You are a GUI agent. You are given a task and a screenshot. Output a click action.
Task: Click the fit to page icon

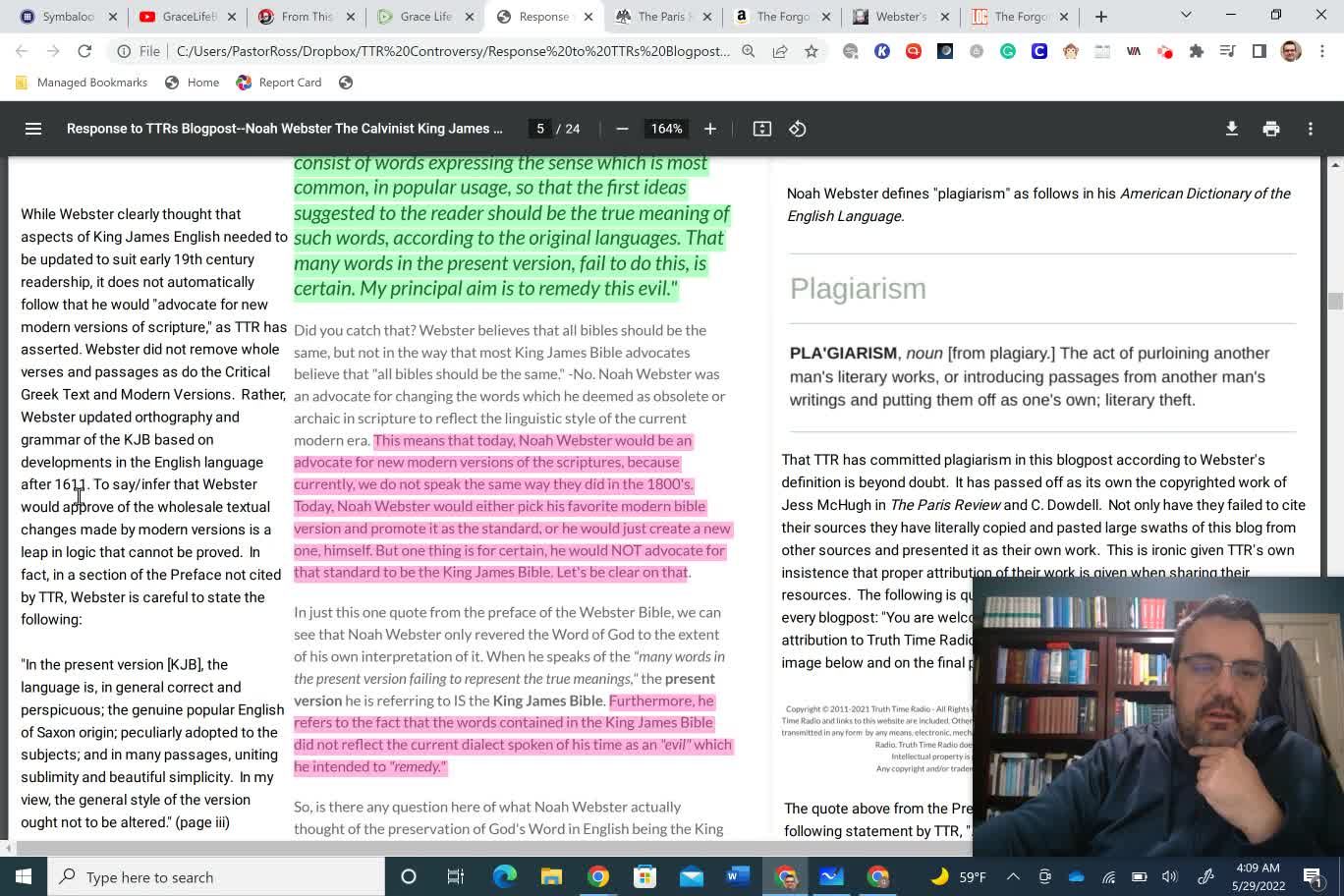[x=762, y=129]
